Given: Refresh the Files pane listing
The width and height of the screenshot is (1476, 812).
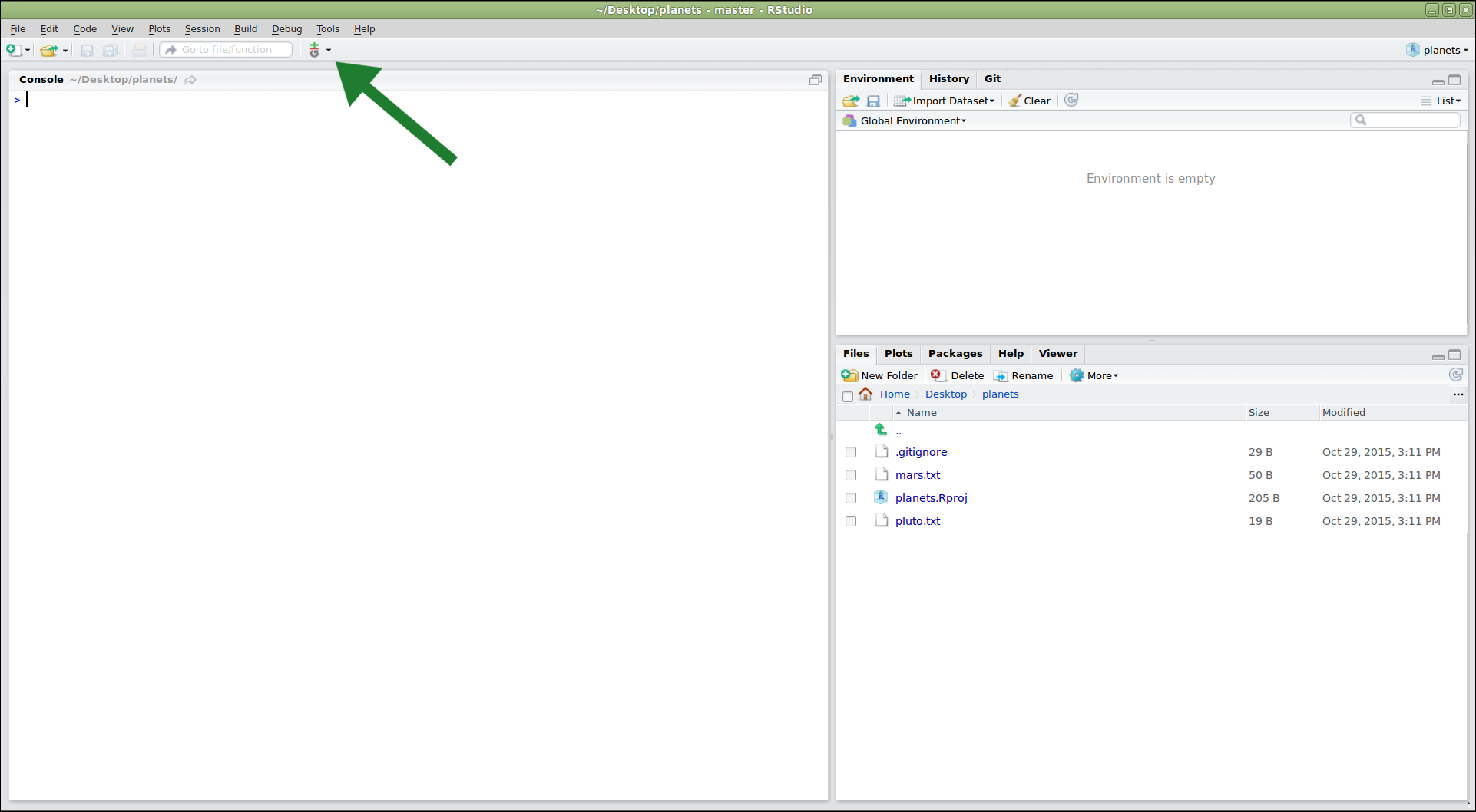Looking at the screenshot, I should tap(1455, 375).
